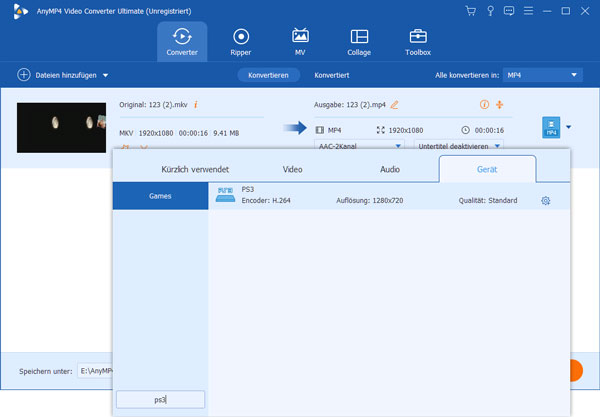The image size is (600, 417).
Task: Rename output file with pencil icon
Action: [x=394, y=105]
